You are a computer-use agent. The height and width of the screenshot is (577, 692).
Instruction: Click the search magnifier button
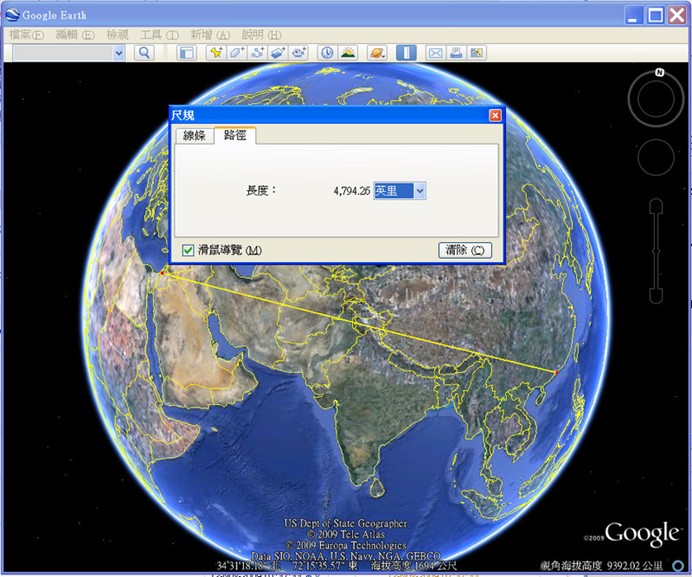[144, 53]
